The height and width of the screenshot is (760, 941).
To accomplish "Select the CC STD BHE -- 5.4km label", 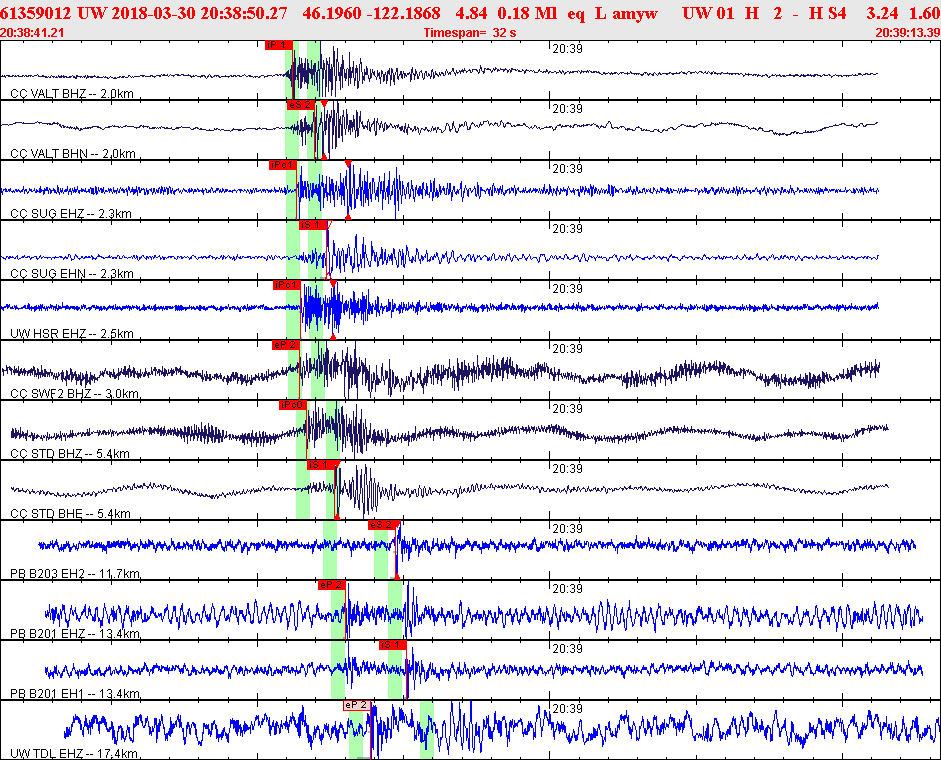I will coord(70,514).
